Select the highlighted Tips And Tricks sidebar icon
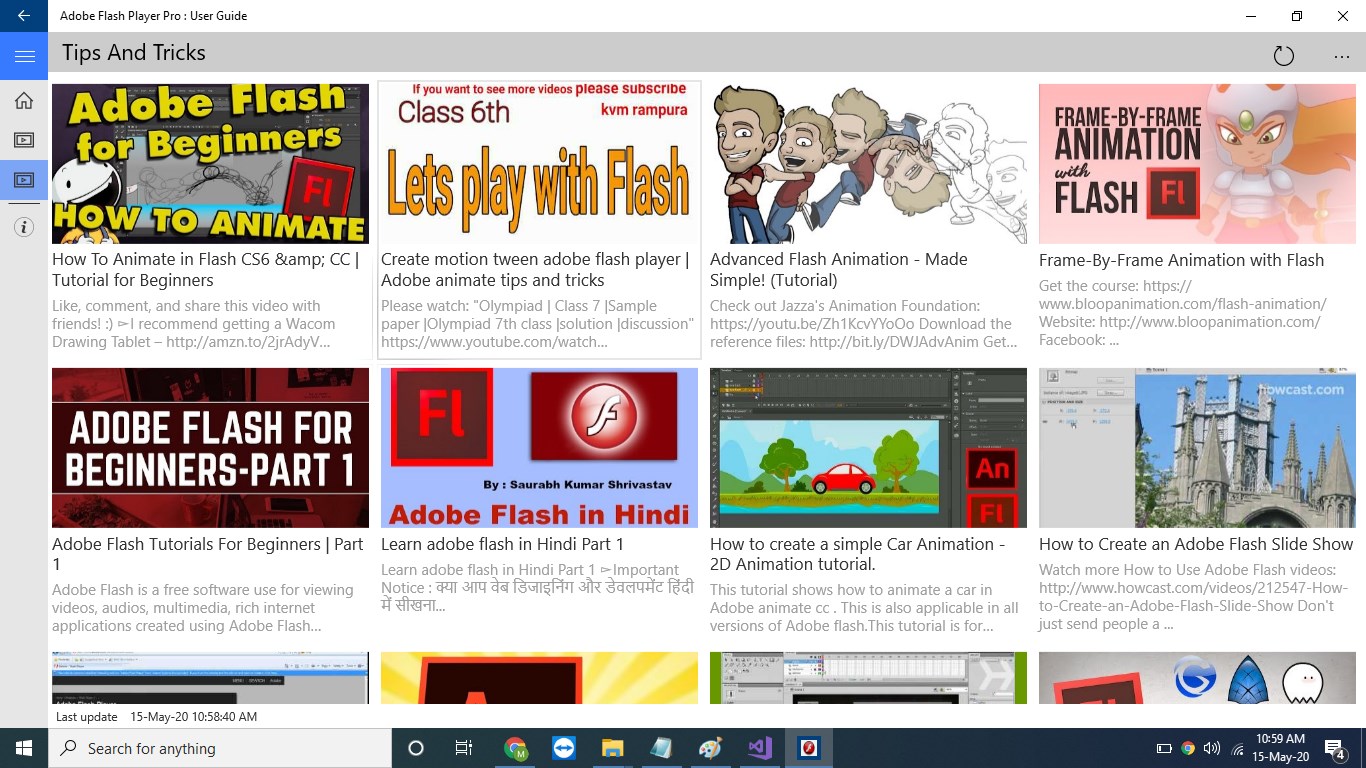The width and height of the screenshot is (1366, 768). pos(24,180)
